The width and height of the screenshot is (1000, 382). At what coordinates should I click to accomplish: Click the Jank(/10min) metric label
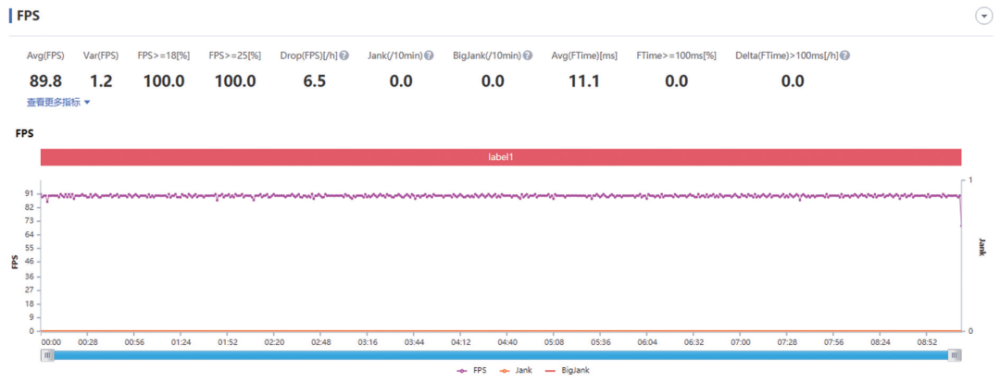click(x=394, y=55)
